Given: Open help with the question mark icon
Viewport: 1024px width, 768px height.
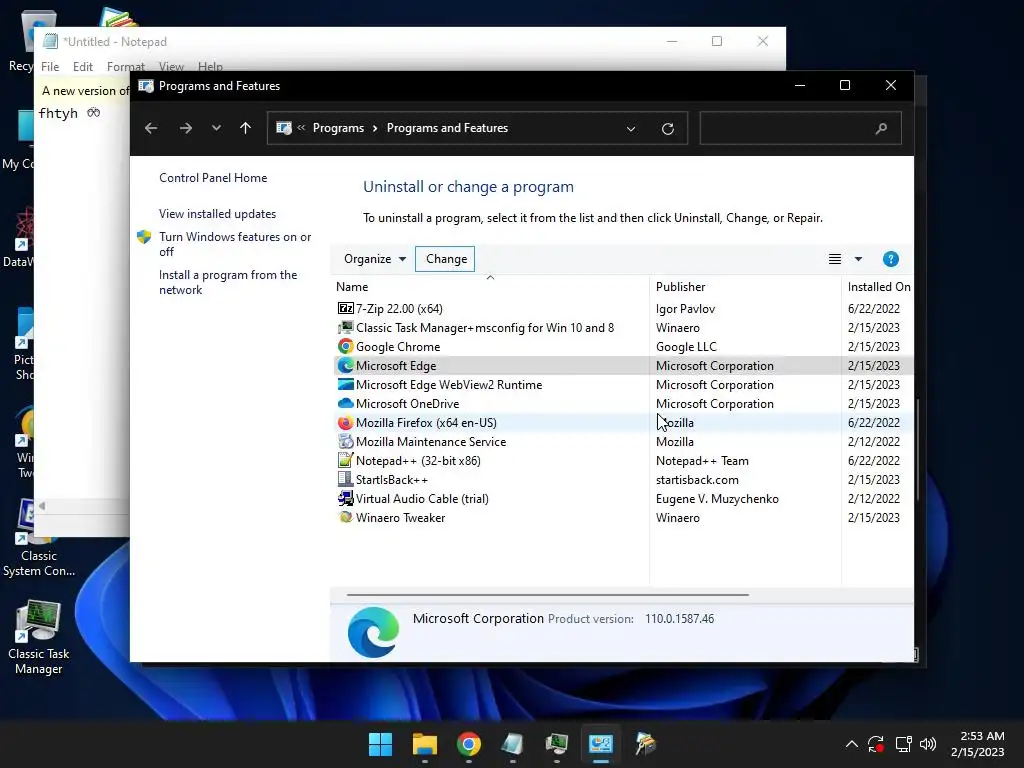Looking at the screenshot, I should tap(890, 259).
